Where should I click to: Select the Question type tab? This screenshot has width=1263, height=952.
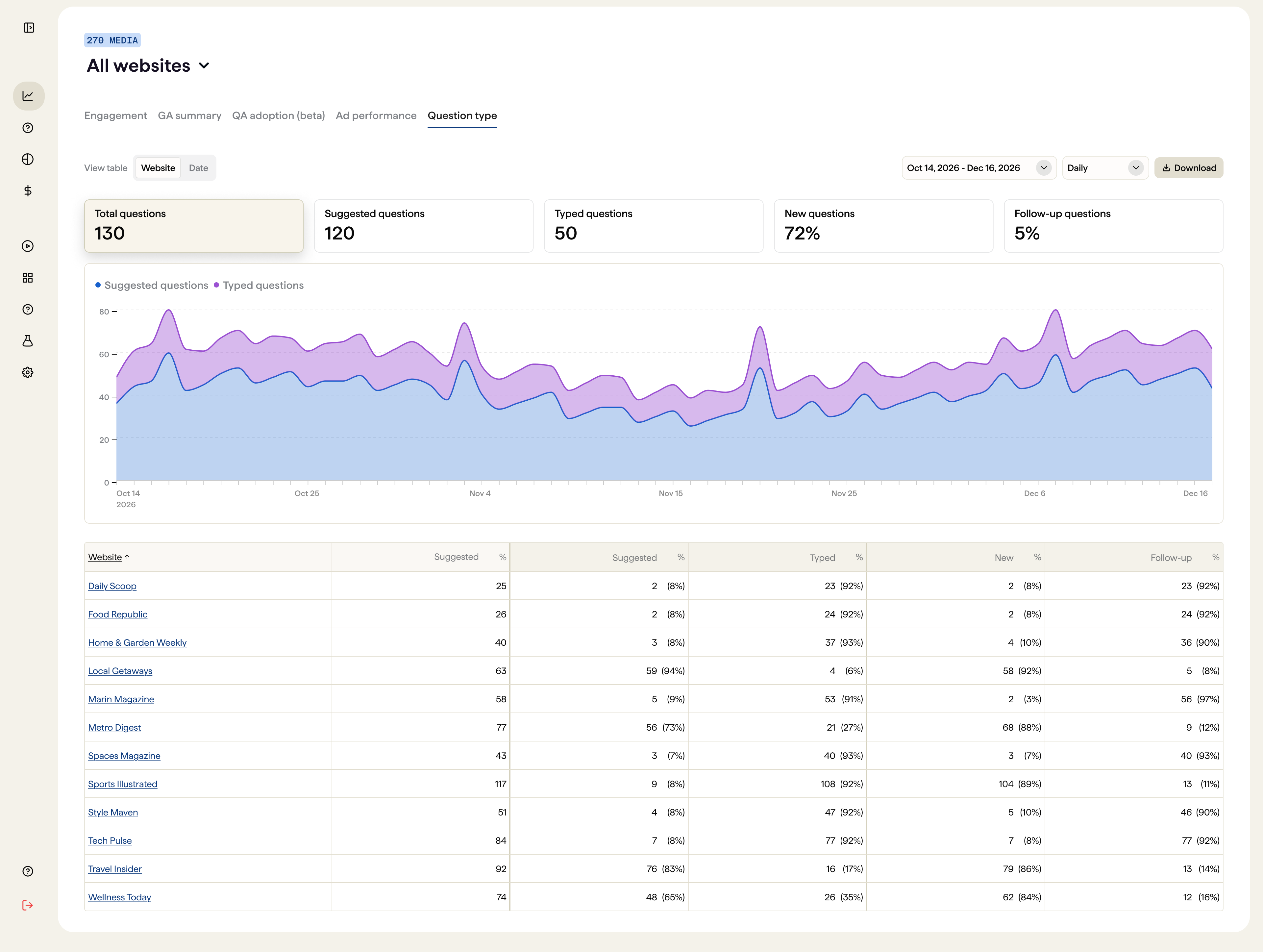click(x=462, y=115)
